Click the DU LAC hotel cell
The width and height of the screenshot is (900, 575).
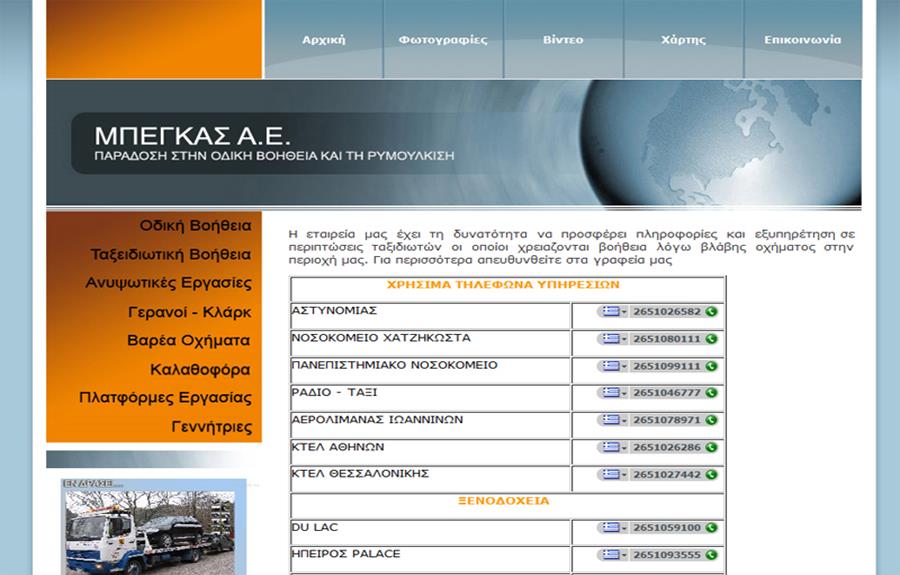(430, 533)
